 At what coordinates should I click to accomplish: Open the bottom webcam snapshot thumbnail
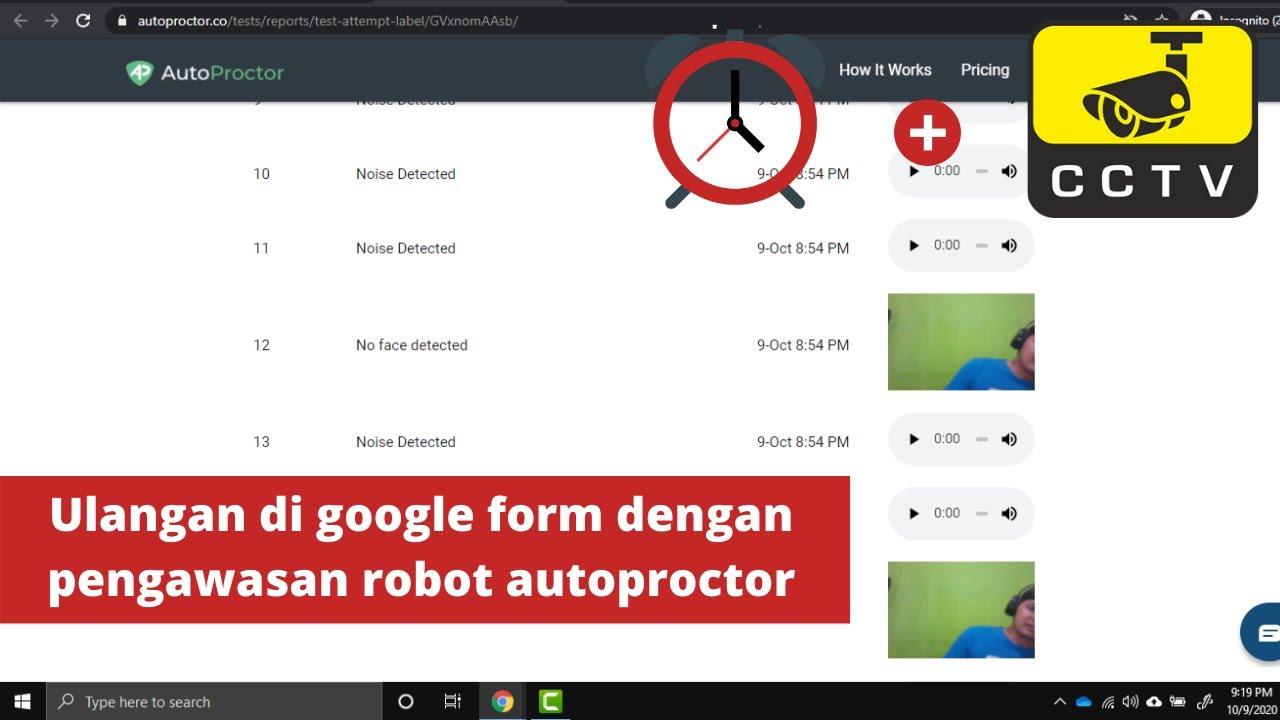pyautogui.click(x=961, y=610)
